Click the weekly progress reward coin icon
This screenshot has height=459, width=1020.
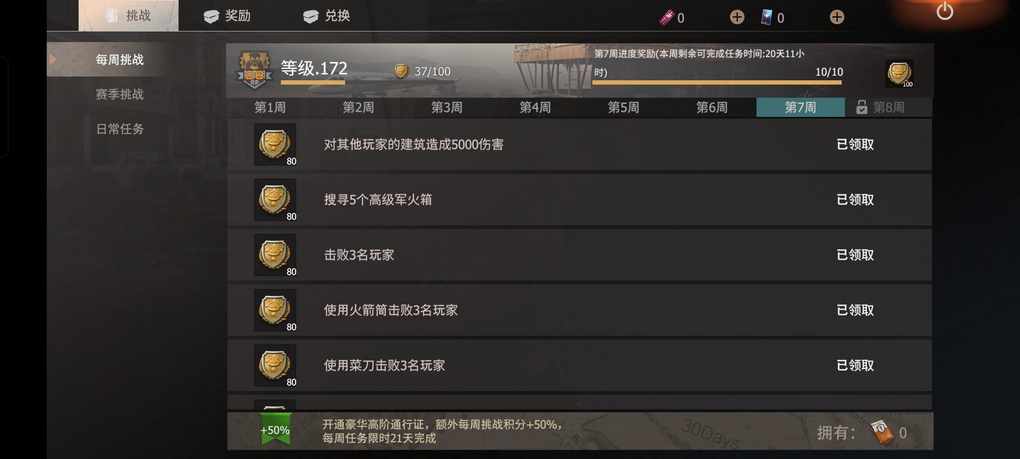click(899, 73)
